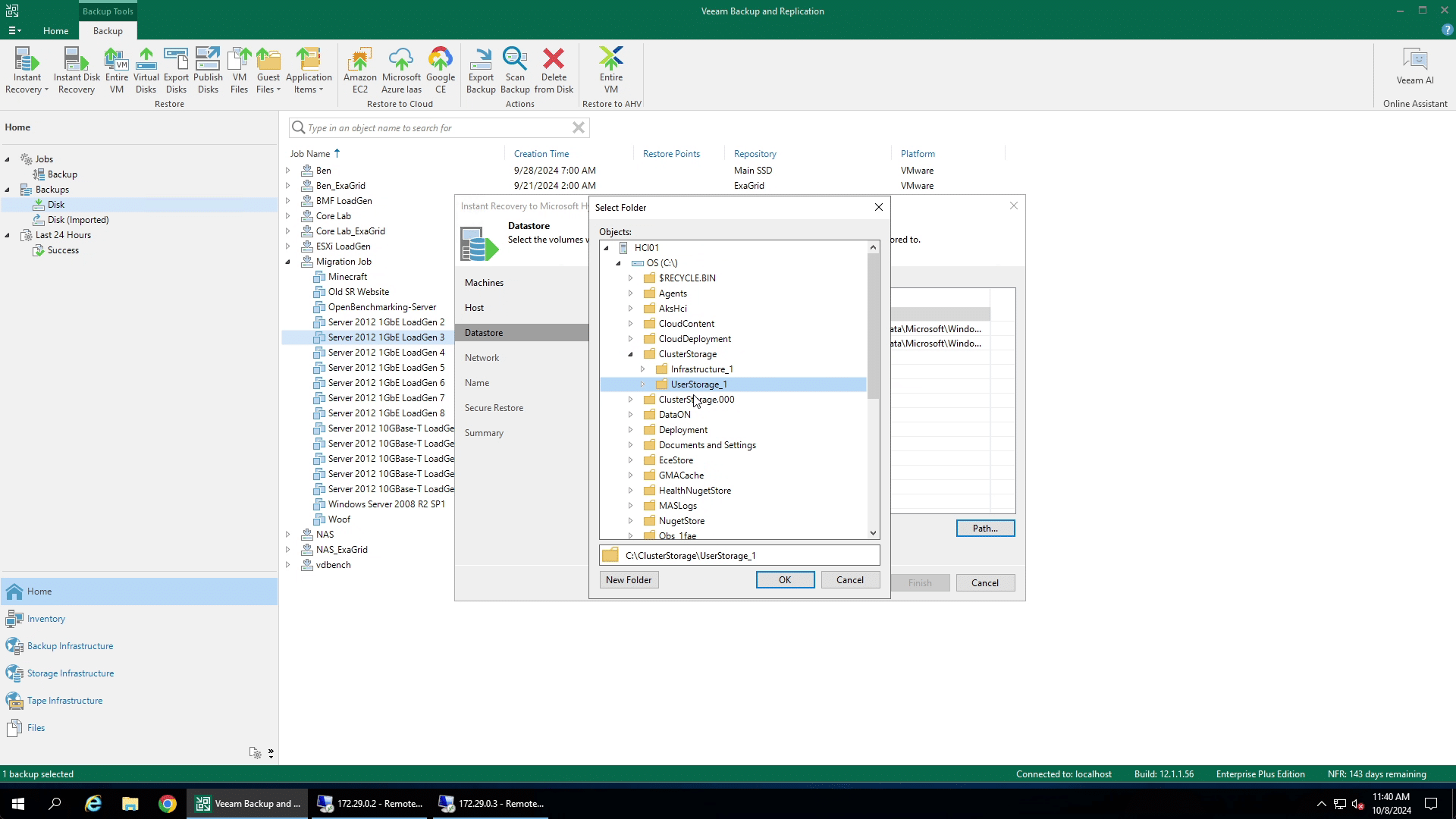Select the Backup ribbon tab
1456x819 pixels.
pos(108,31)
